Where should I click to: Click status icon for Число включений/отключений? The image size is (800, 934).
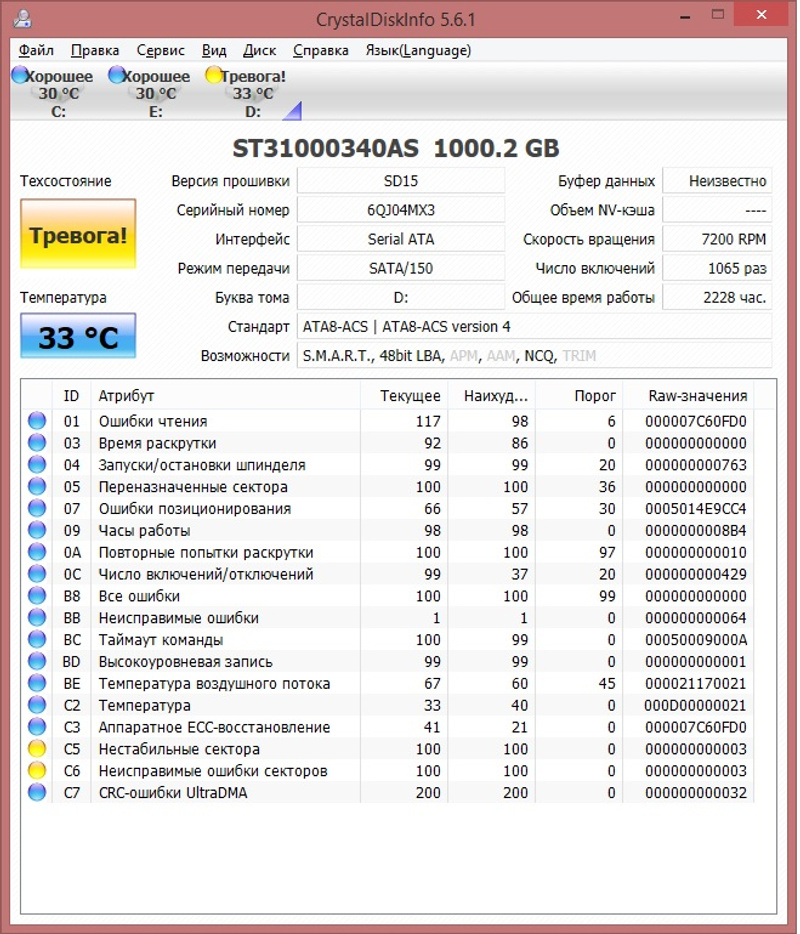(x=37, y=574)
